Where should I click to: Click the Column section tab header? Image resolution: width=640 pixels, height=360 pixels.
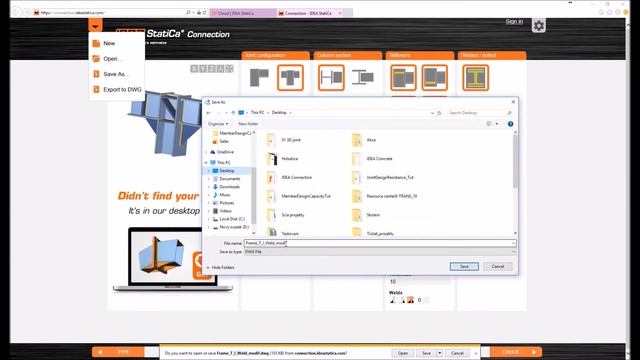coord(348,55)
